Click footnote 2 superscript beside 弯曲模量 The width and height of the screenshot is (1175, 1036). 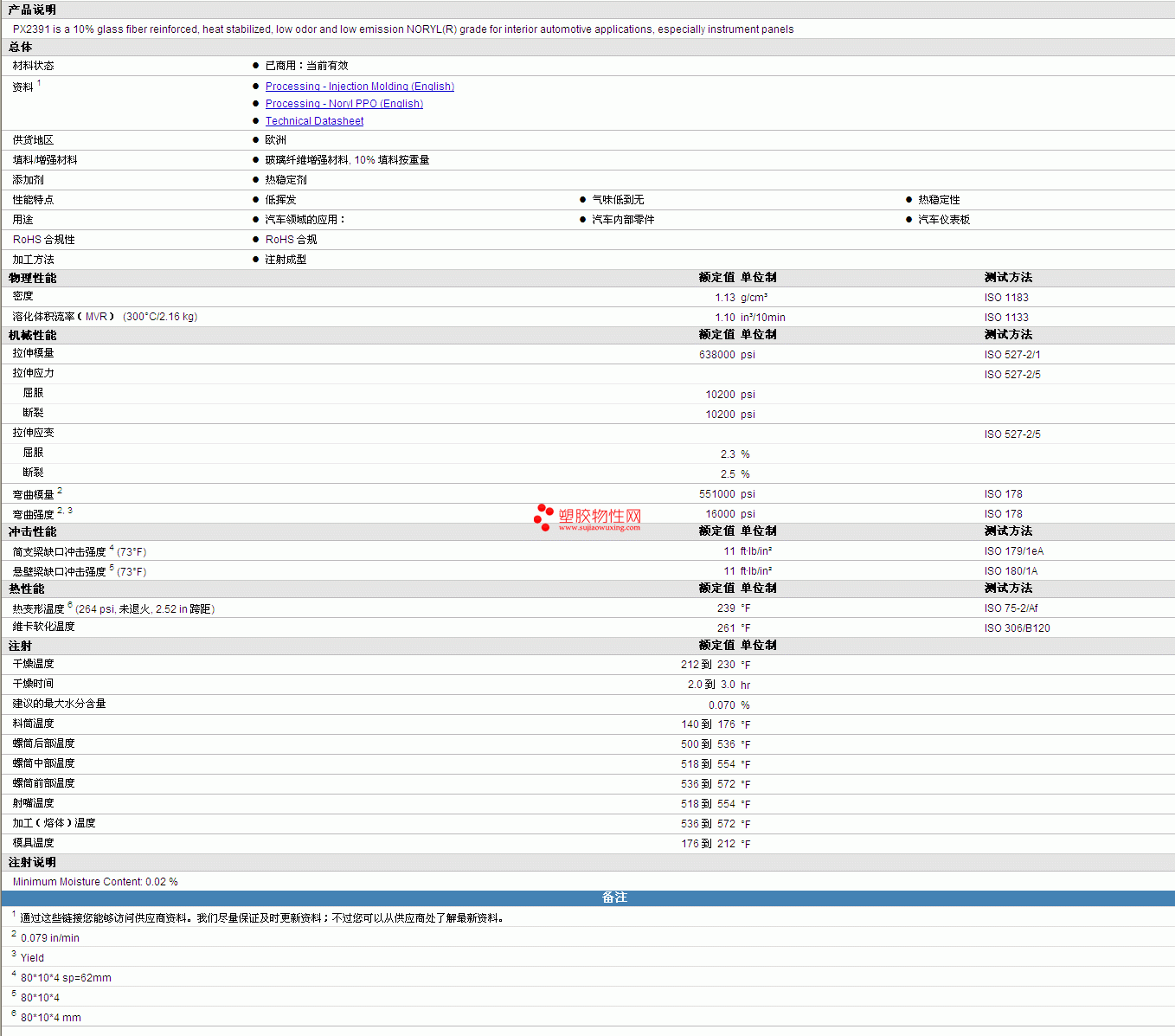tap(60, 491)
